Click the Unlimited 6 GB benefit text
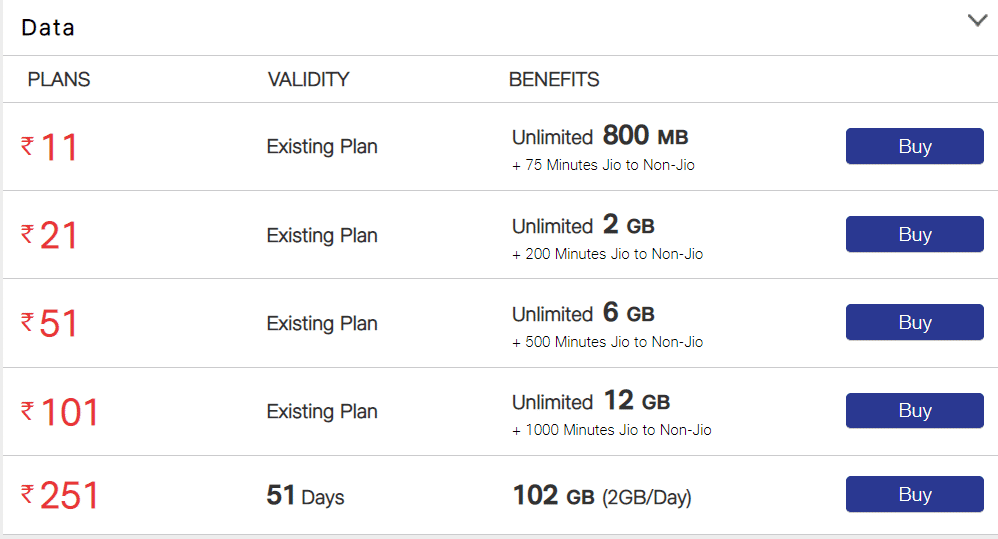998x539 pixels. point(583,313)
